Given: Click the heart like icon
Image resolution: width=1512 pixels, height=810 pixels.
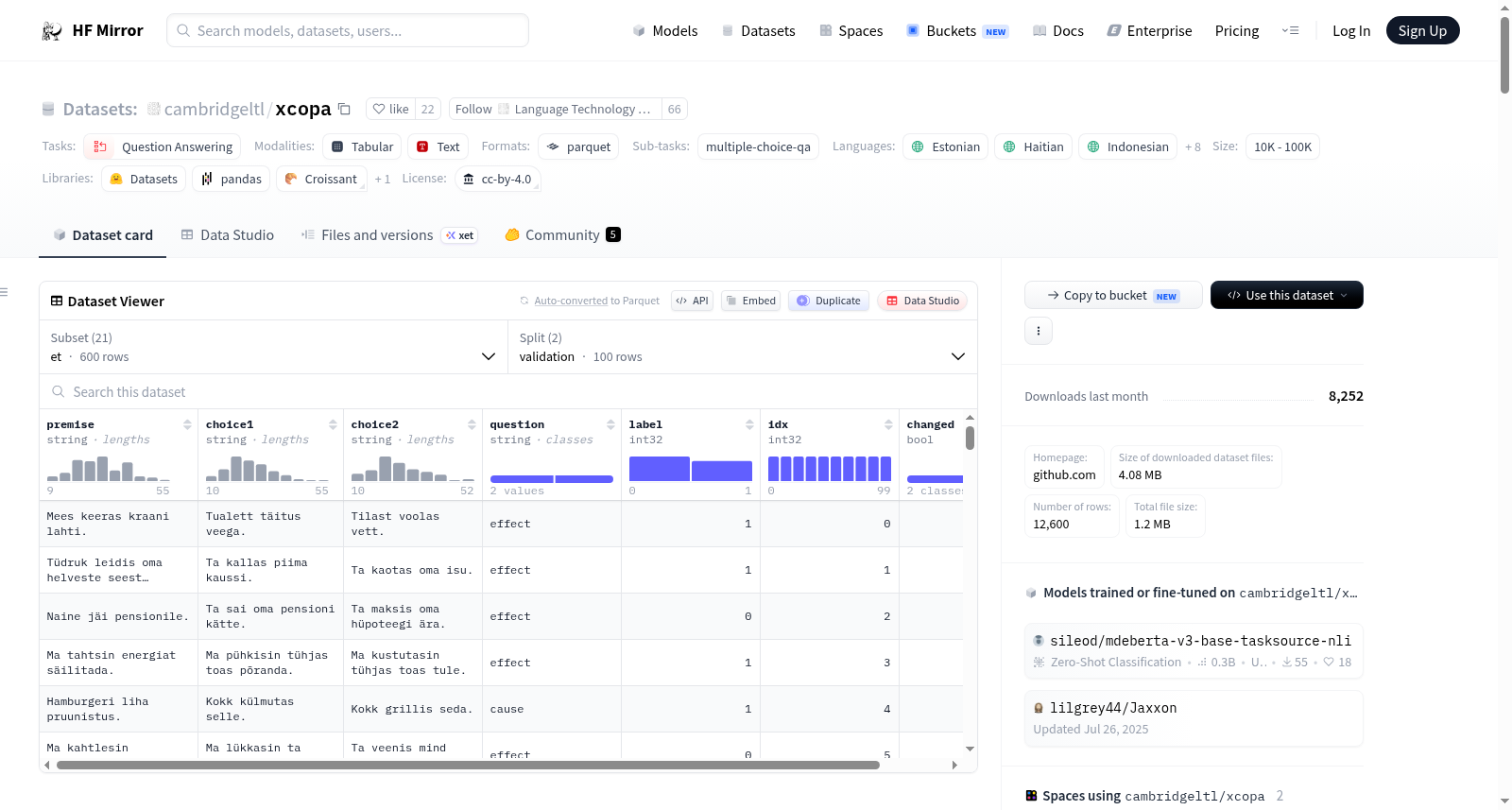Looking at the screenshot, I should pos(379,110).
